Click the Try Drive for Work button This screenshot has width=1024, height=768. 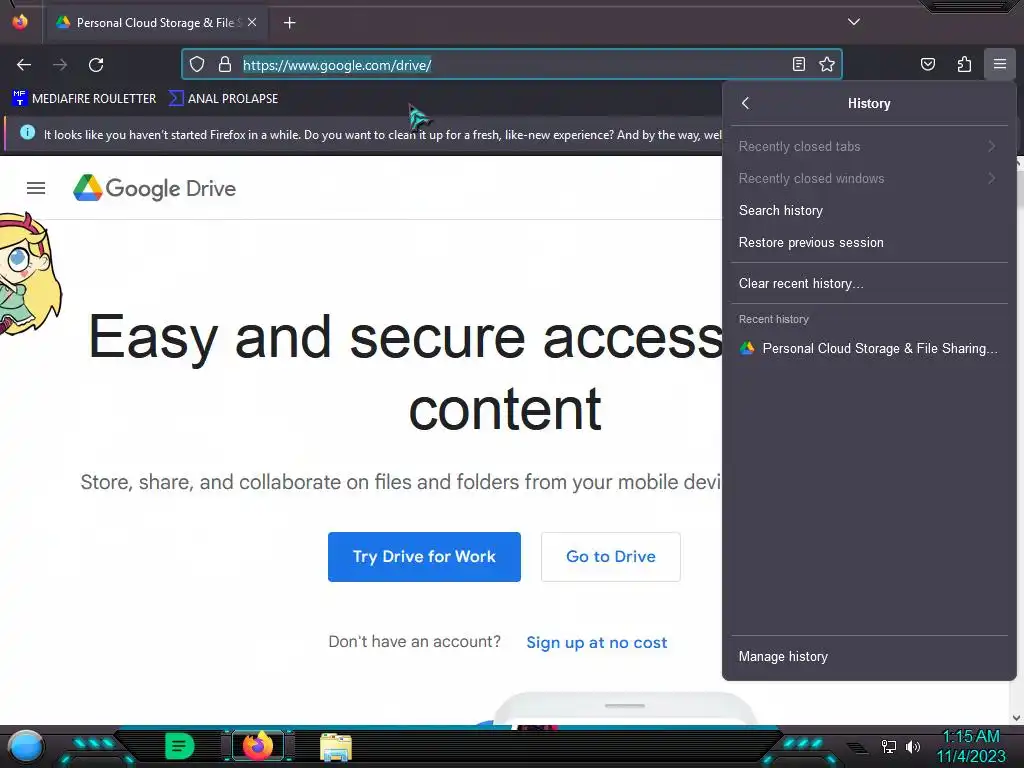pyautogui.click(x=424, y=557)
